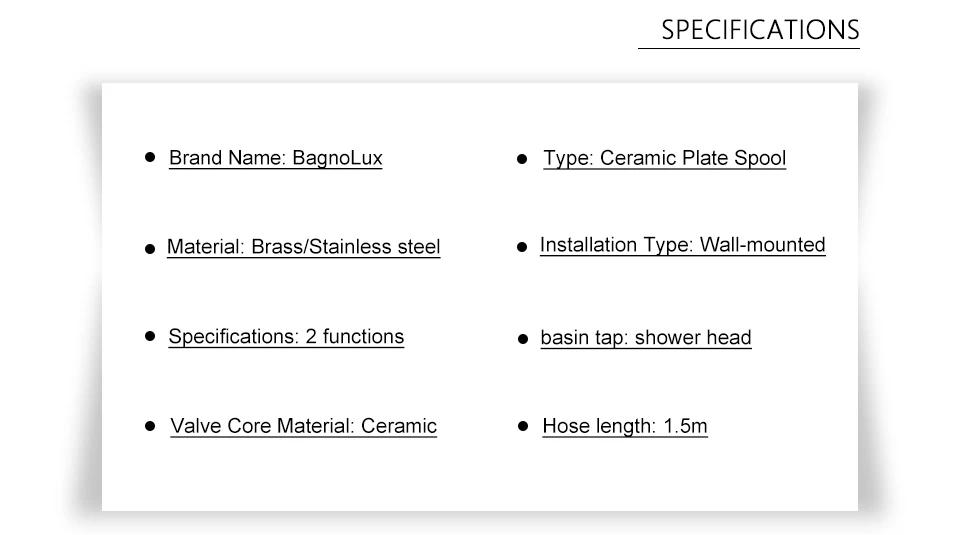
Task: Click Installation Type: Wall-mounted
Action: coord(682,245)
